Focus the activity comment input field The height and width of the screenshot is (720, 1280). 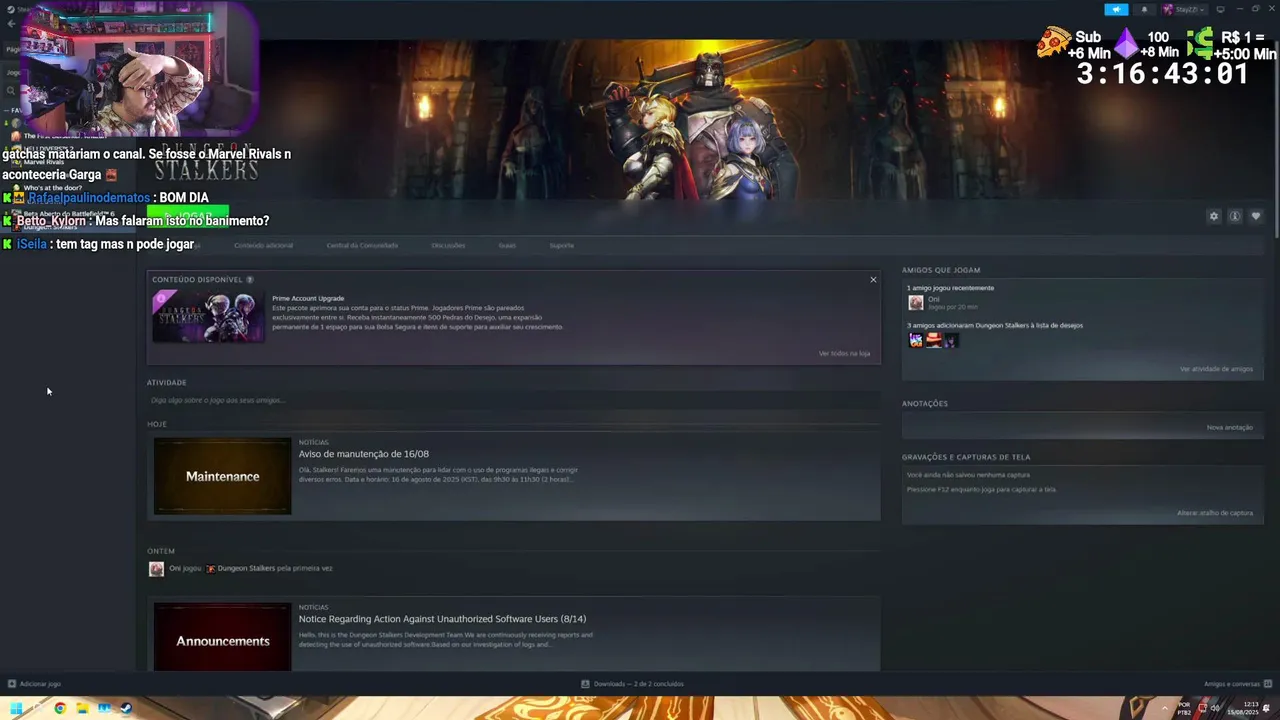pyautogui.click(x=513, y=400)
